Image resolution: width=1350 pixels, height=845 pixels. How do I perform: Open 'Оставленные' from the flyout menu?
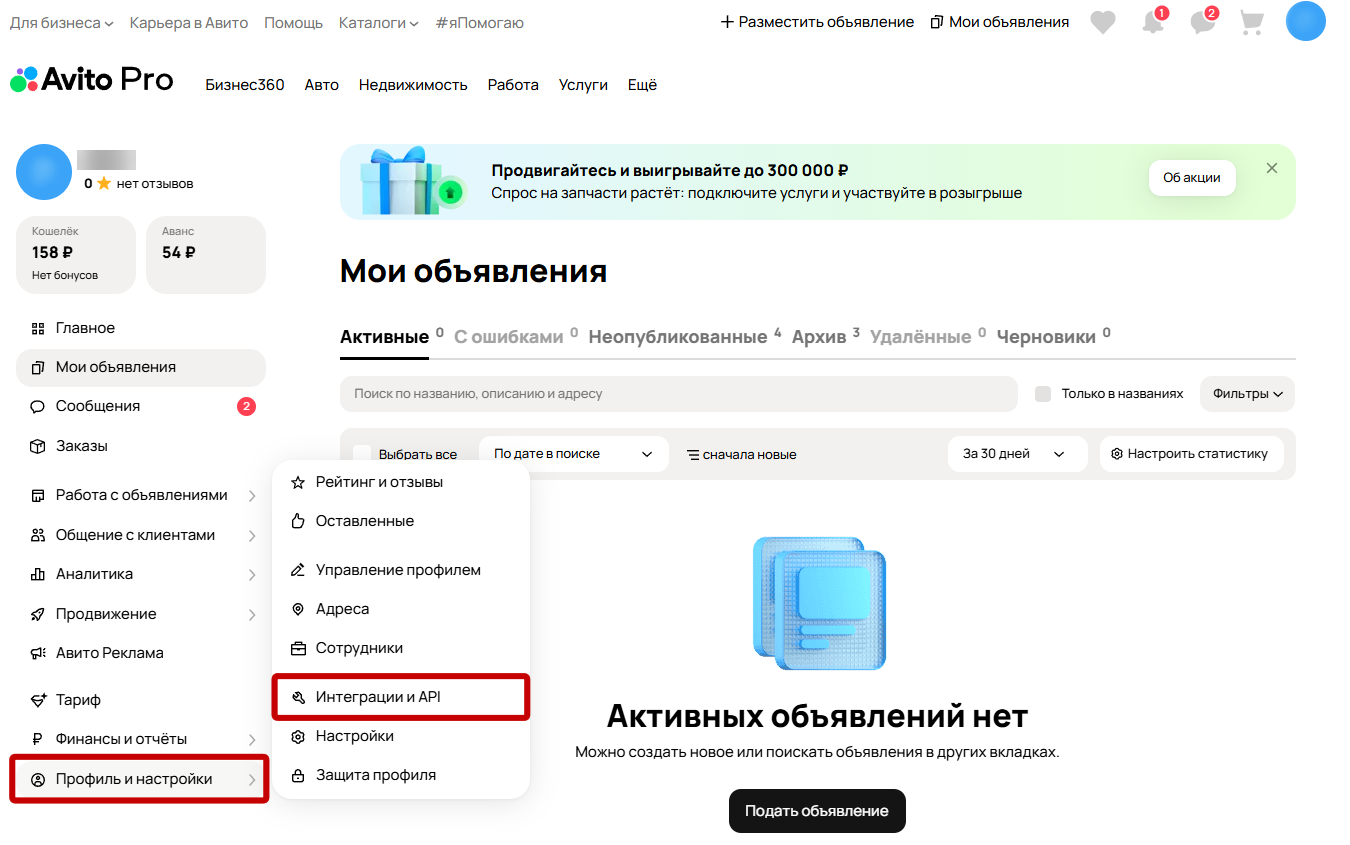[x=400, y=521]
